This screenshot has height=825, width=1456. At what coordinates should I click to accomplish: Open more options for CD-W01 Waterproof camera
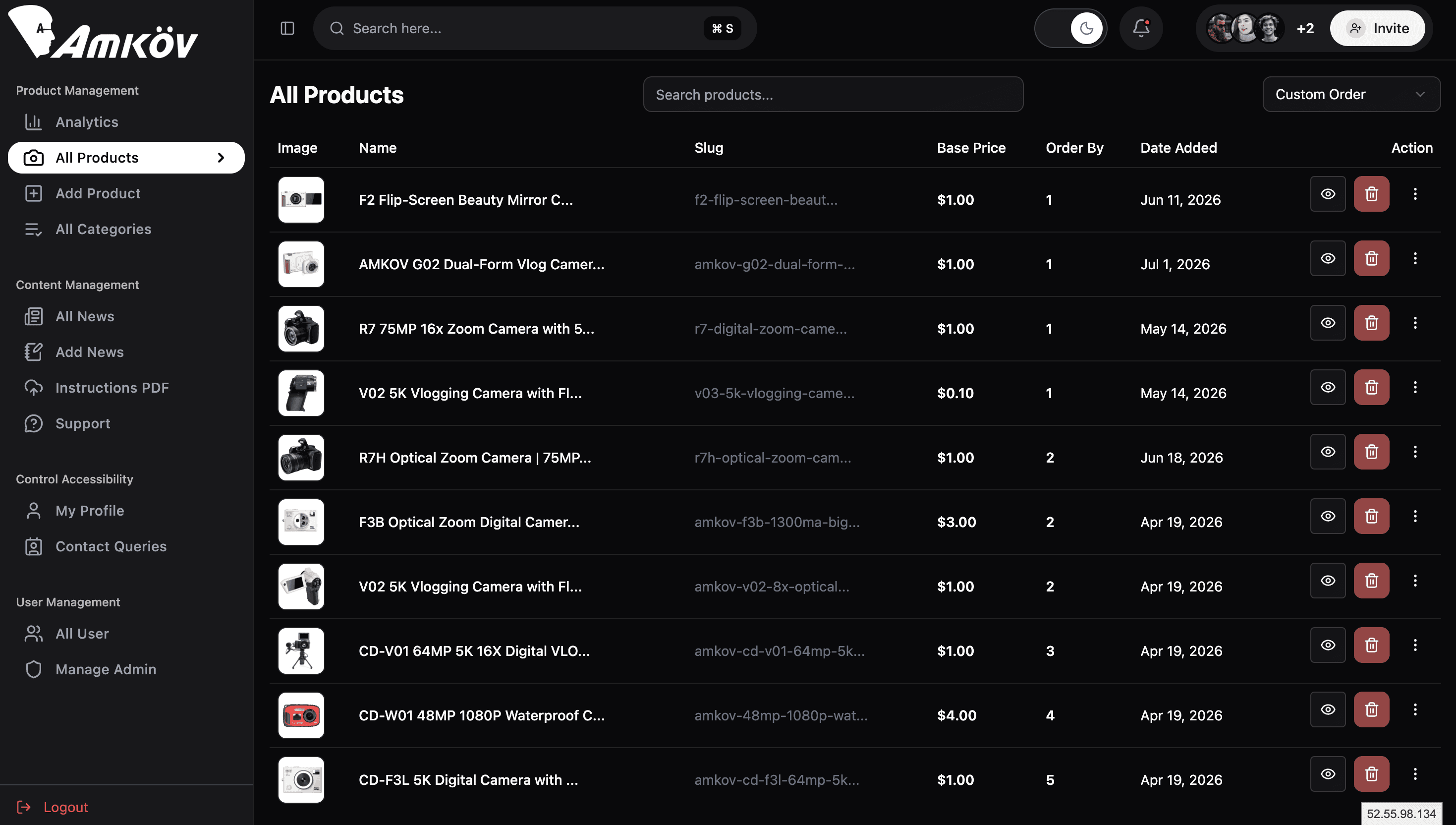pyautogui.click(x=1415, y=710)
